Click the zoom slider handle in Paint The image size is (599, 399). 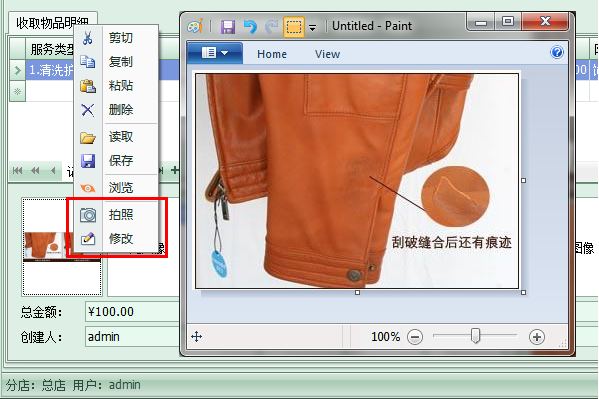point(475,336)
